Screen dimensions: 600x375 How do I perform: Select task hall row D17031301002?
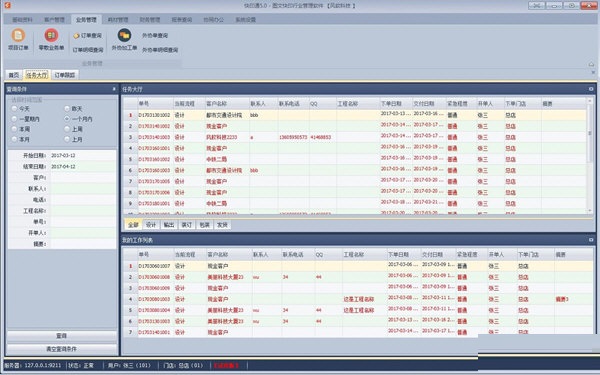pos(355,115)
